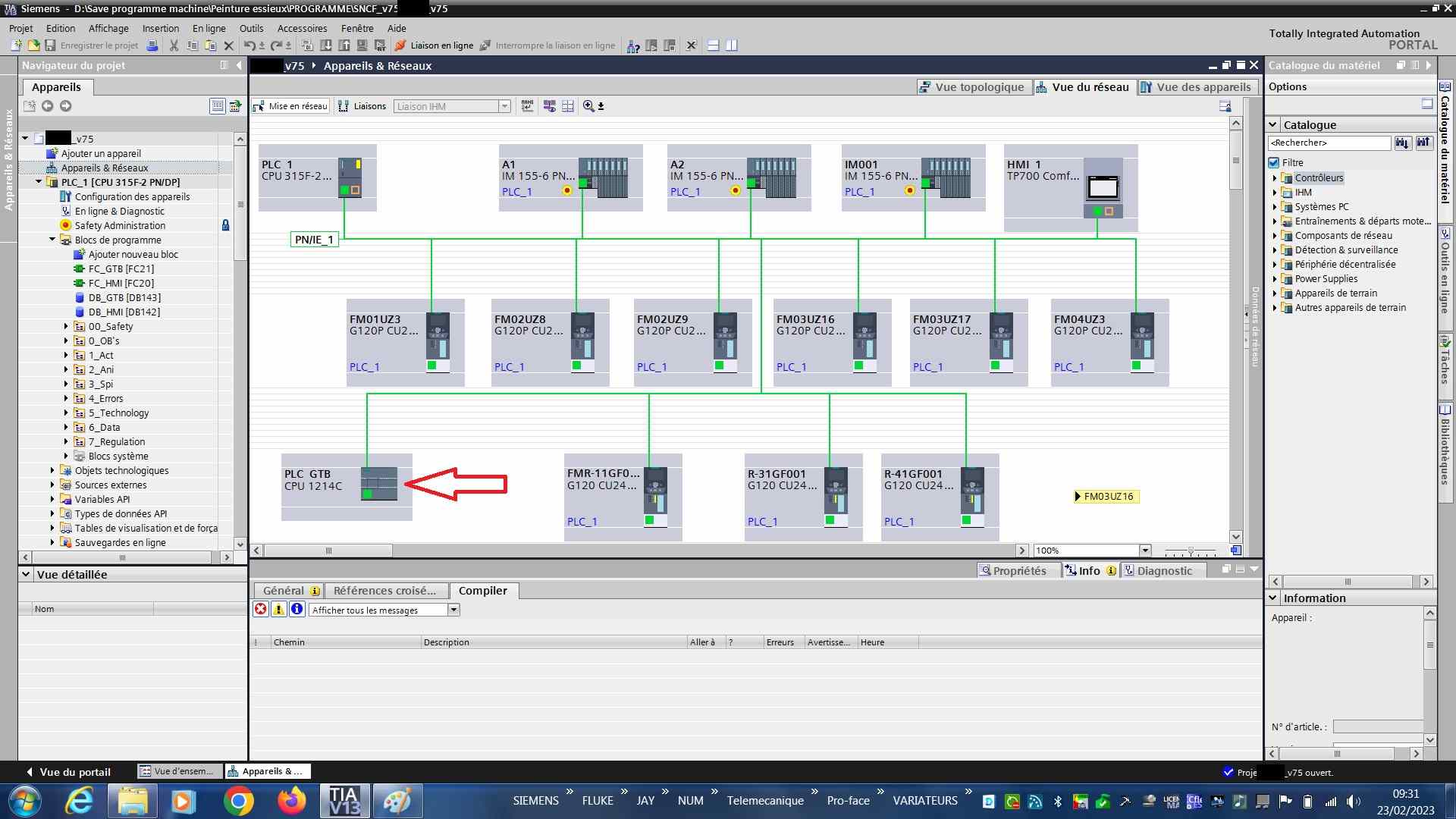
Task: Open the Outils menu
Action: click(251, 28)
